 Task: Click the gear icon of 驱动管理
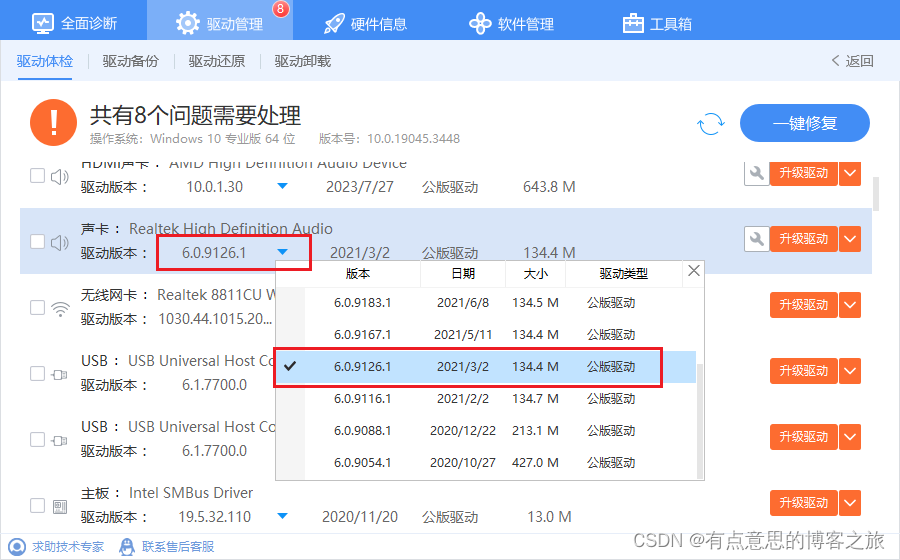[x=188, y=23]
